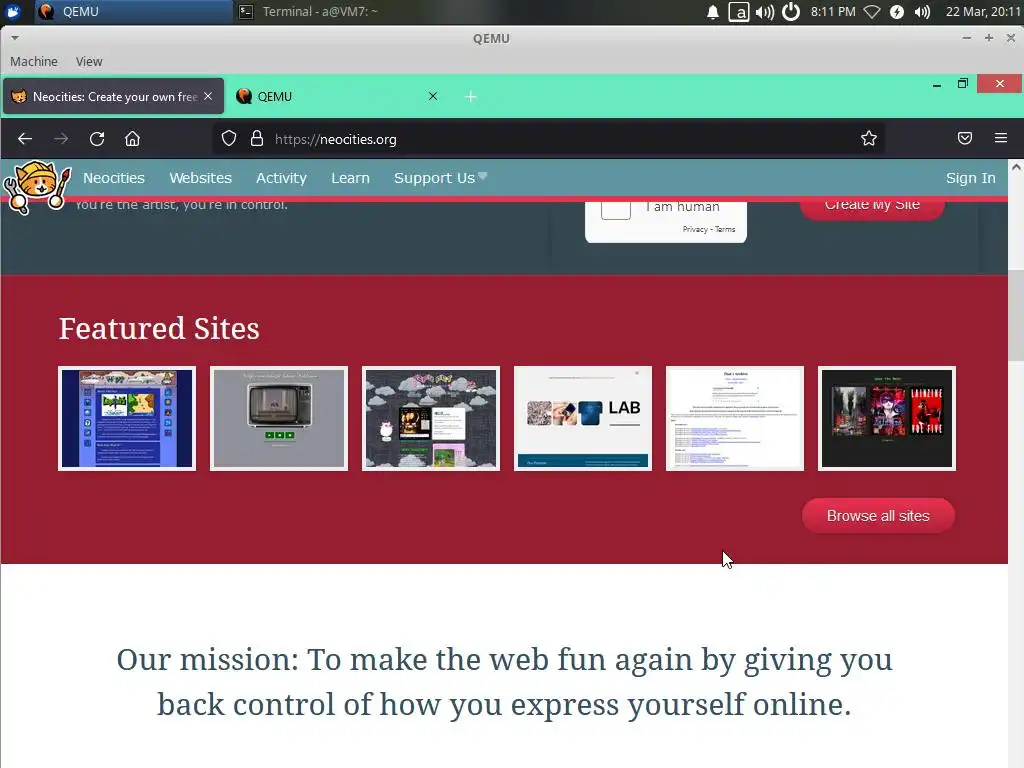
Task: Click the forward navigation arrow
Action: (x=61, y=139)
